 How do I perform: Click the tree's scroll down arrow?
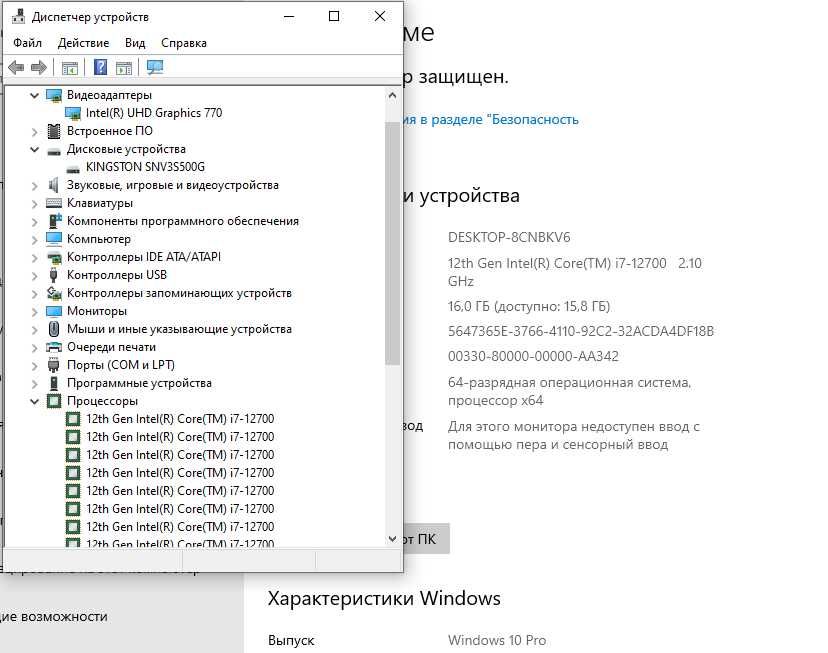(392, 538)
